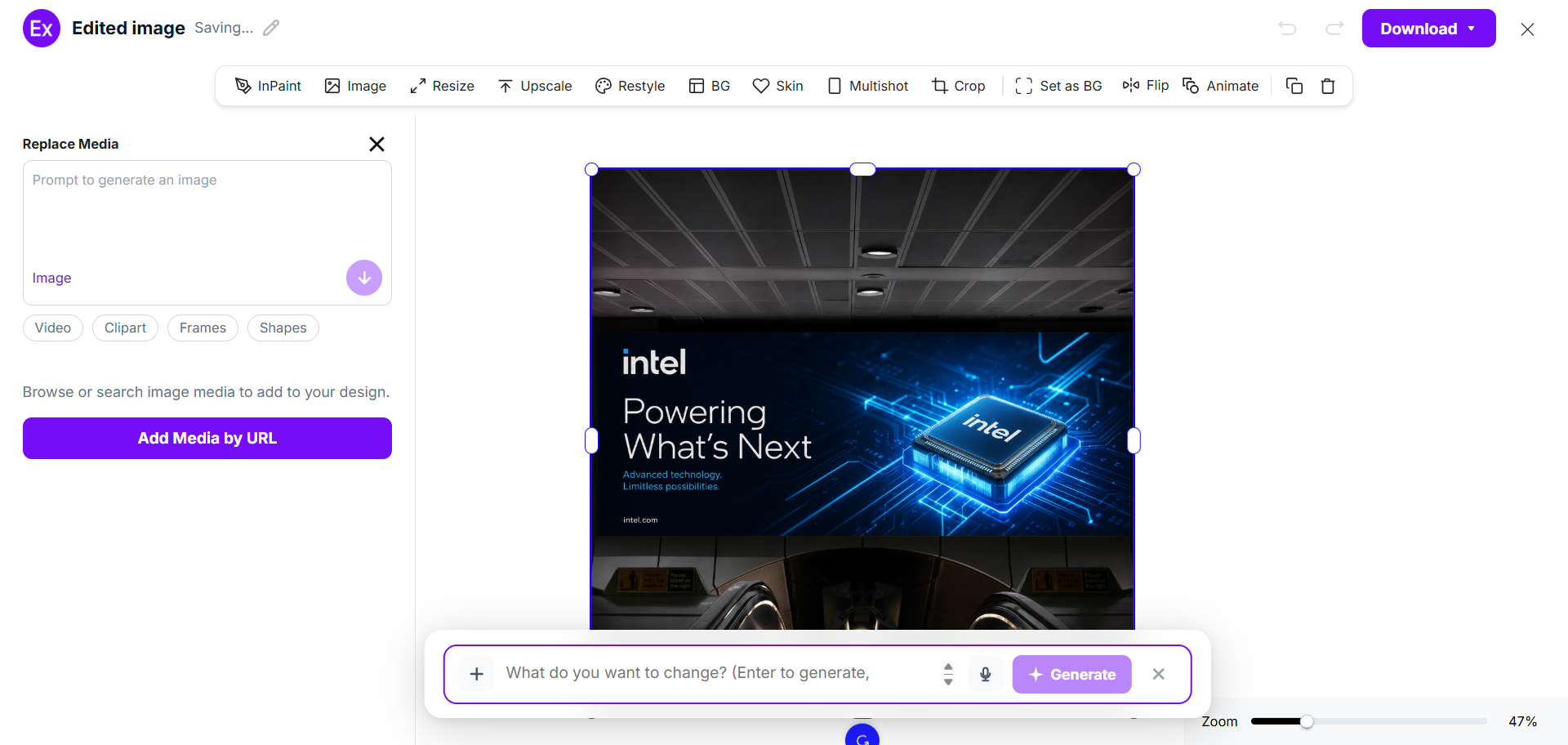Close the editor with top-right X
This screenshot has height=745, width=1568.
1527,29
